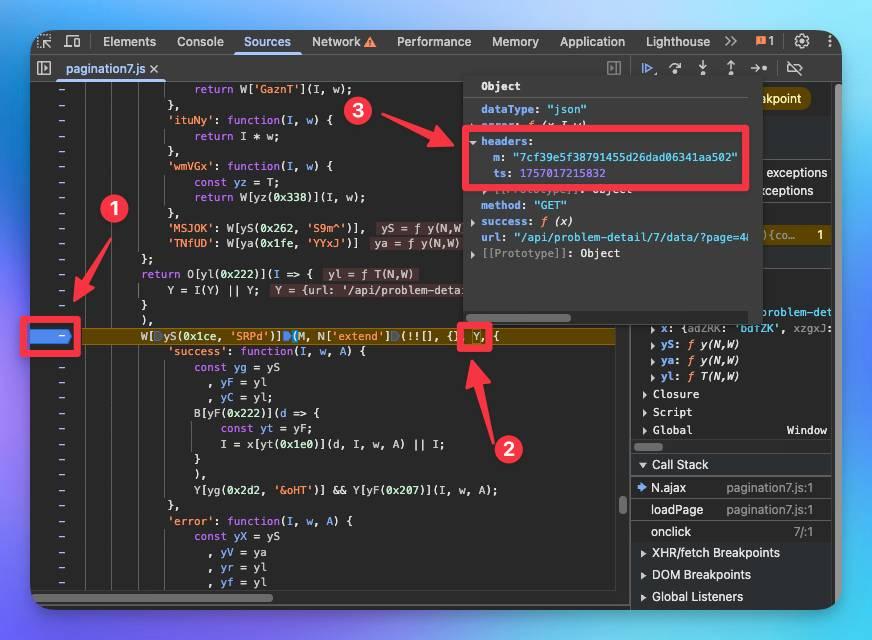This screenshot has height=640, width=872.
Task: Toggle breakpoint on 'const yt = yF;' line
Action: coord(62,429)
